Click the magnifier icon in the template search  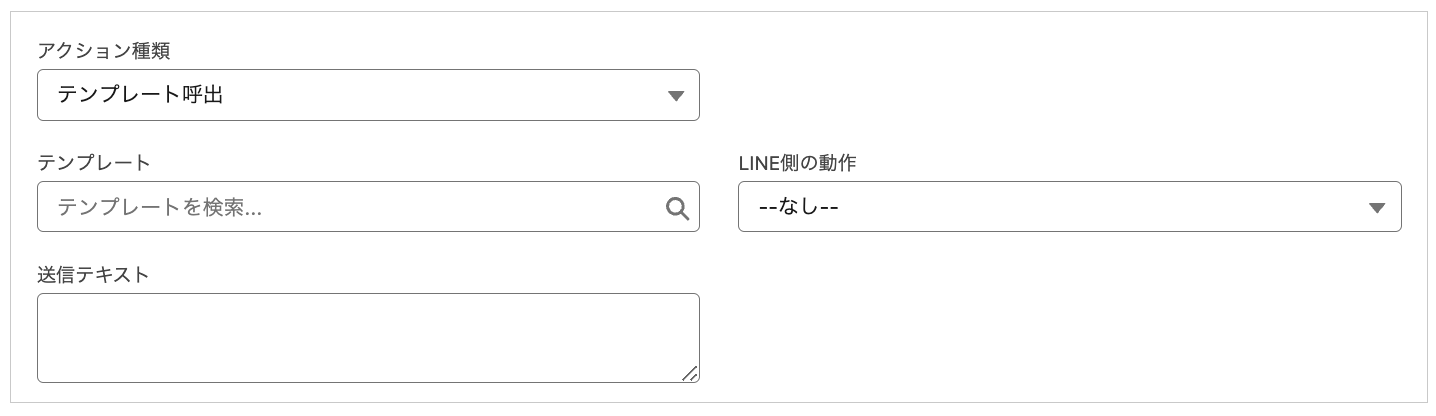[x=677, y=208]
